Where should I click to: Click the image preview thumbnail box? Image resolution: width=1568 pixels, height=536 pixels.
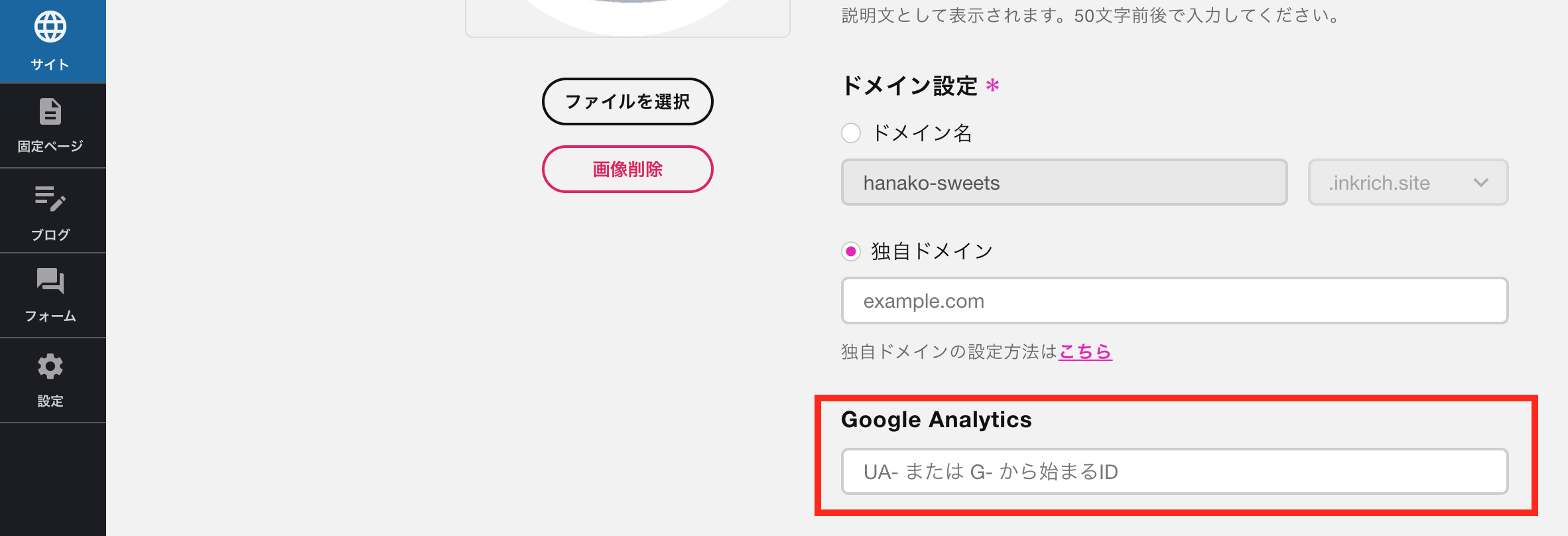(627, 19)
